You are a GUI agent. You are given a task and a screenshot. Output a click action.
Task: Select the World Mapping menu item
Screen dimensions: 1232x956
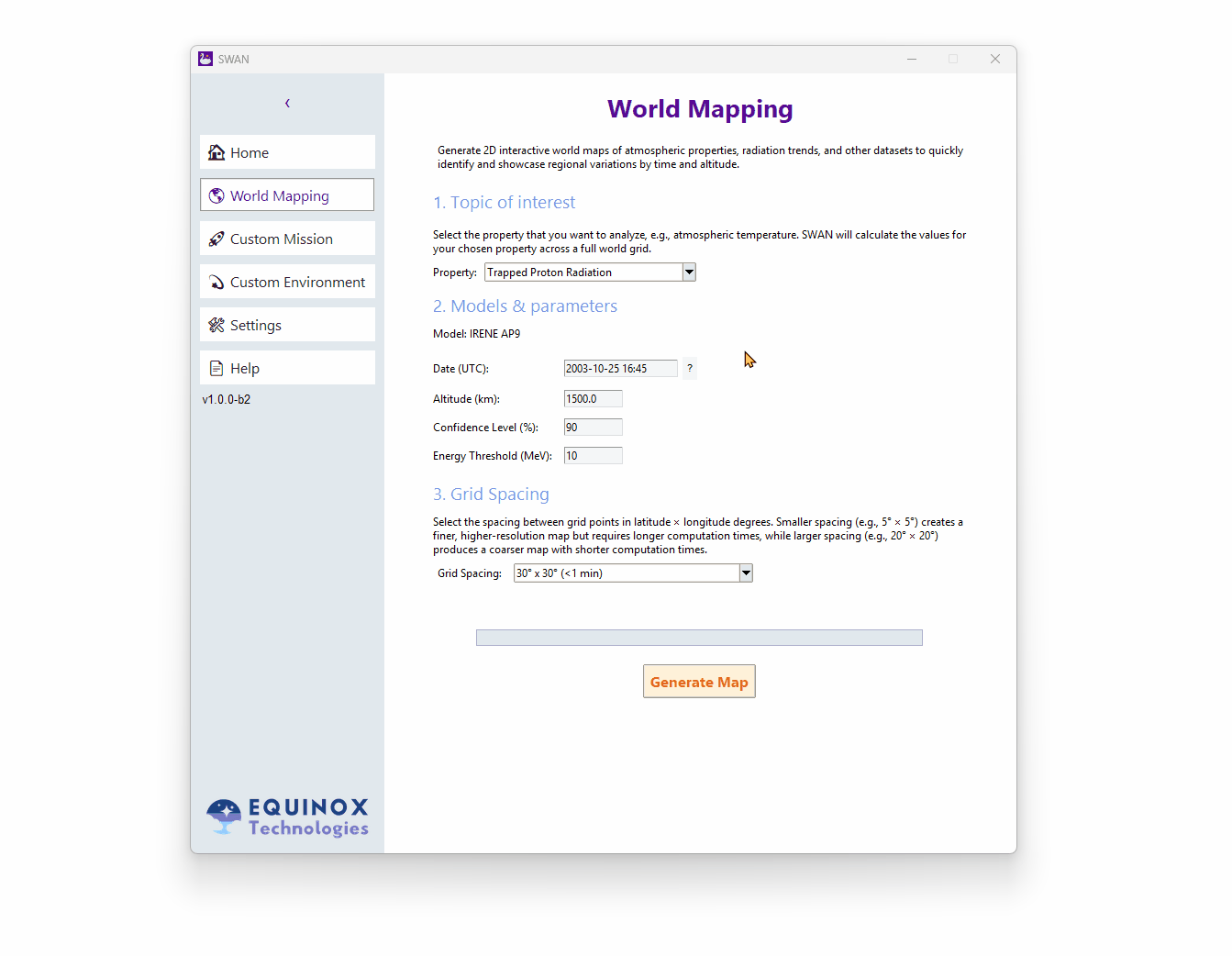[287, 195]
